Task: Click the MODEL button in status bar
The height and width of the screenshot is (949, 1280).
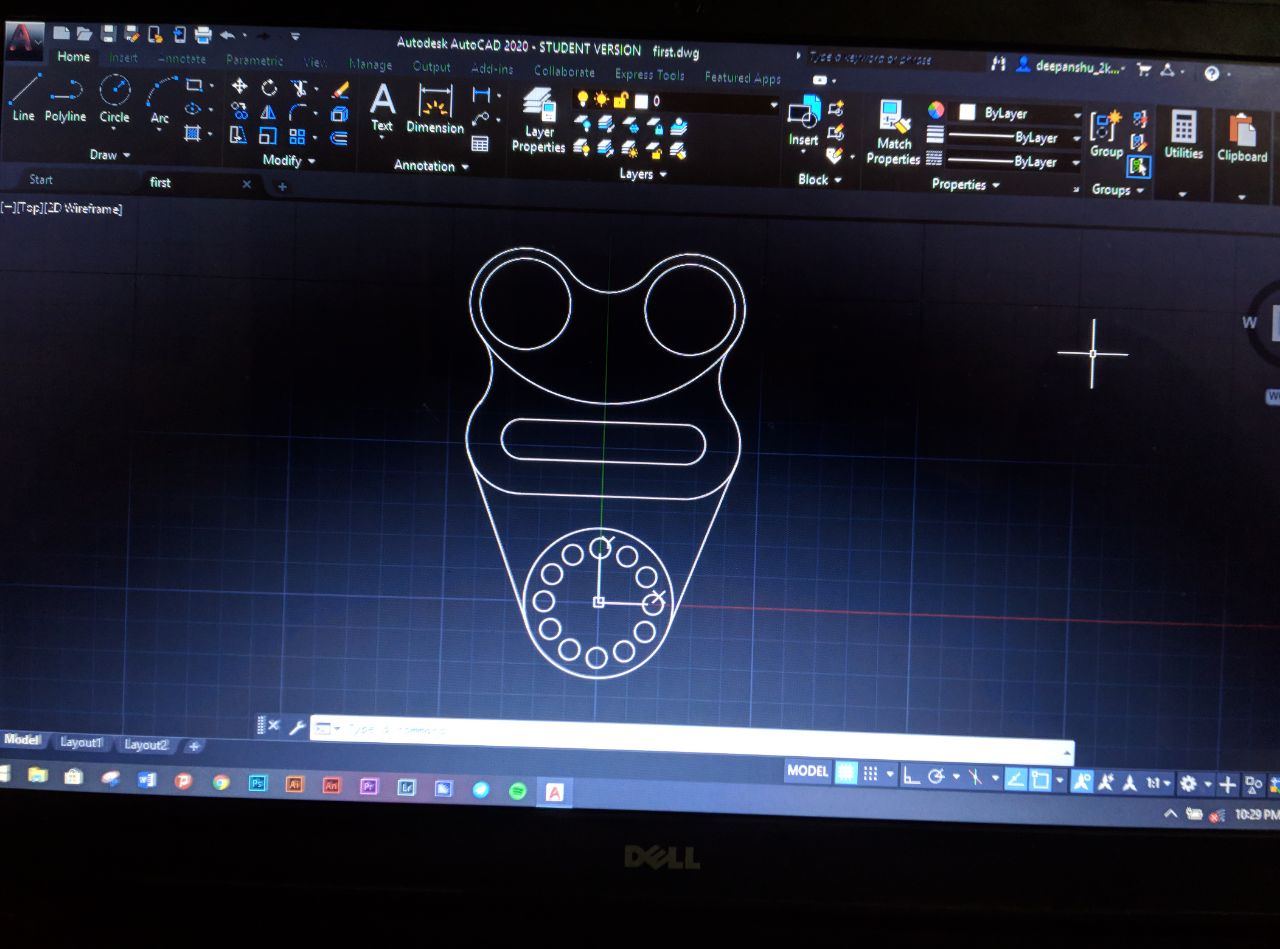Action: pyautogui.click(x=807, y=771)
